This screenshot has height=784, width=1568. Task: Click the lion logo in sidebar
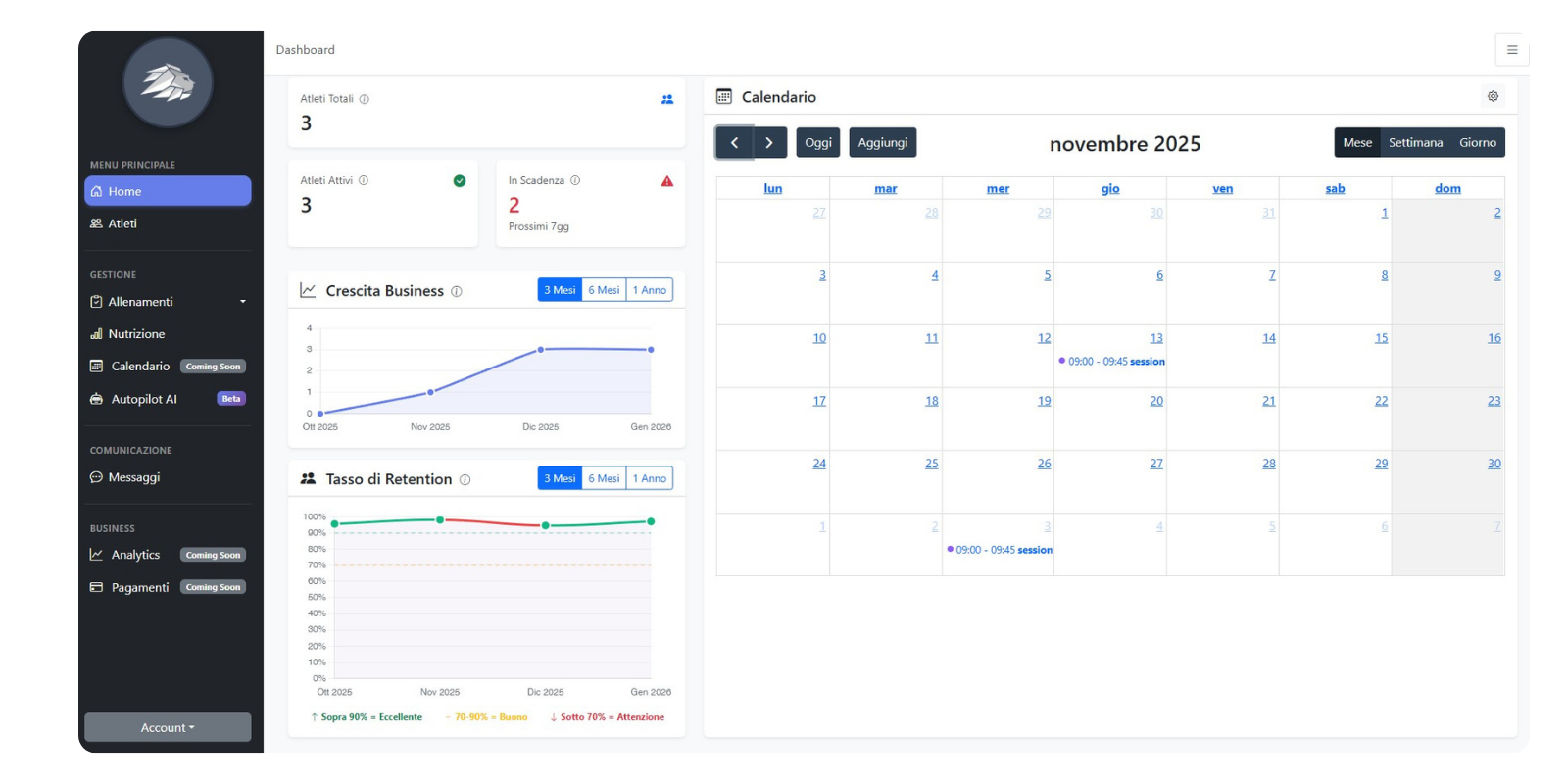168,82
